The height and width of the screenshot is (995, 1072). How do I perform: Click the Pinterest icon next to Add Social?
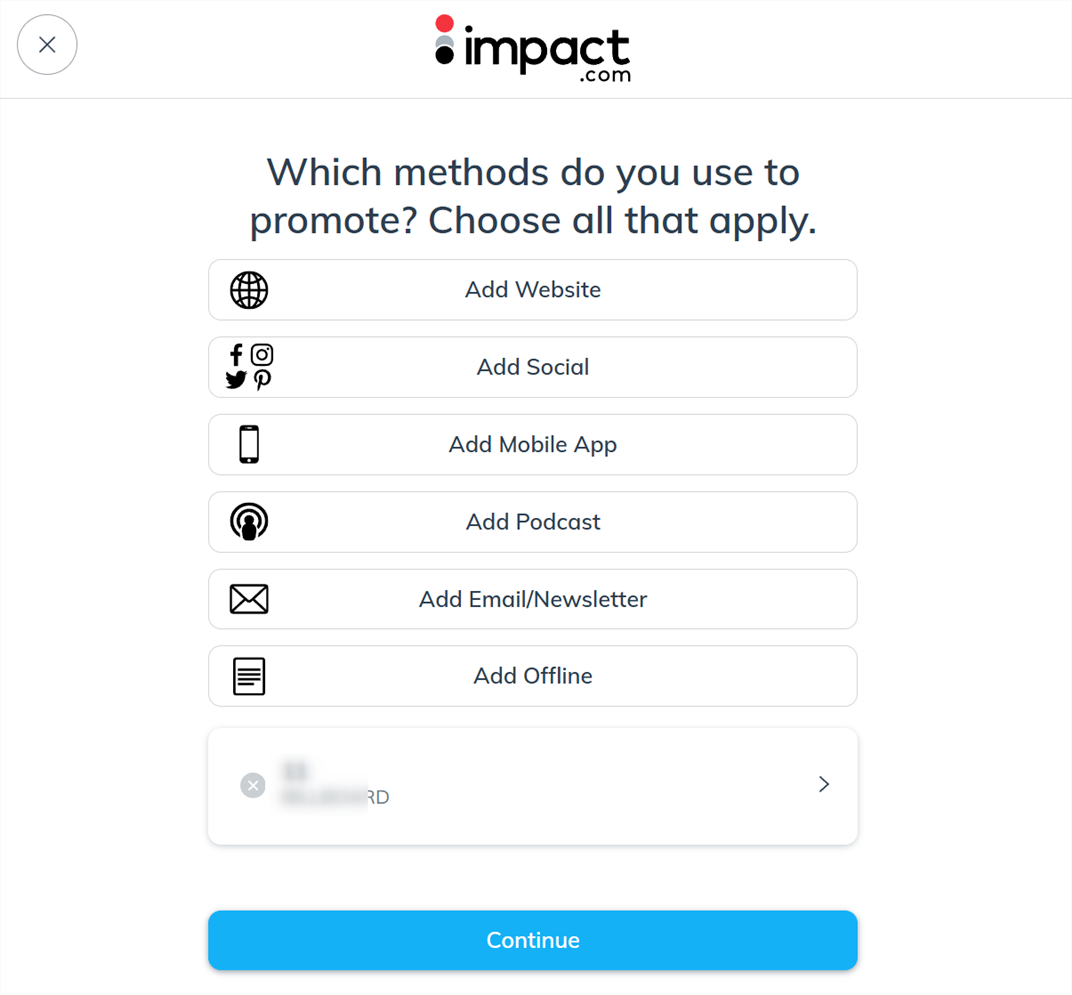coord(262,380)
